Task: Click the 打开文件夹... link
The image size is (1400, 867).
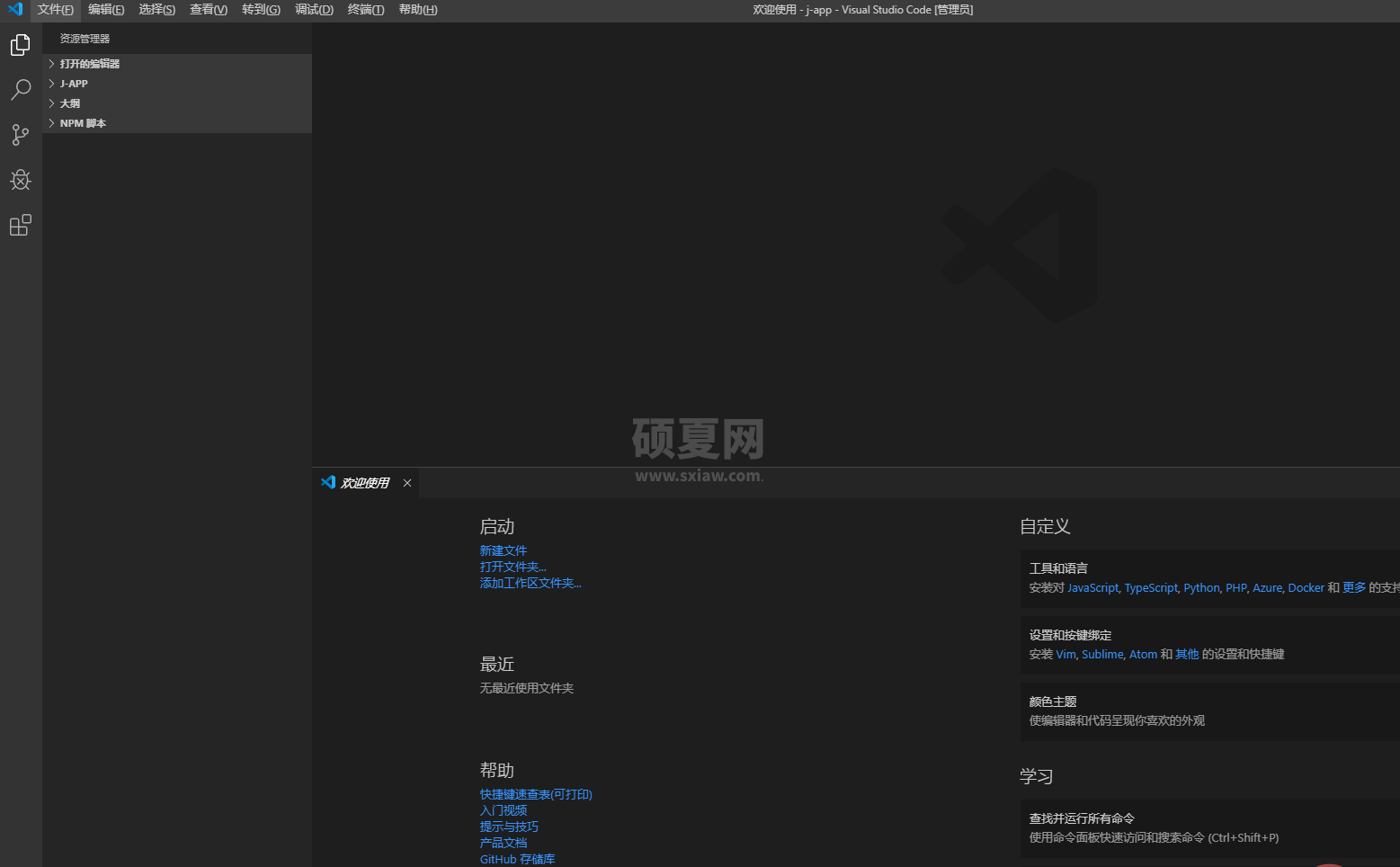Action: coord(513,567)
